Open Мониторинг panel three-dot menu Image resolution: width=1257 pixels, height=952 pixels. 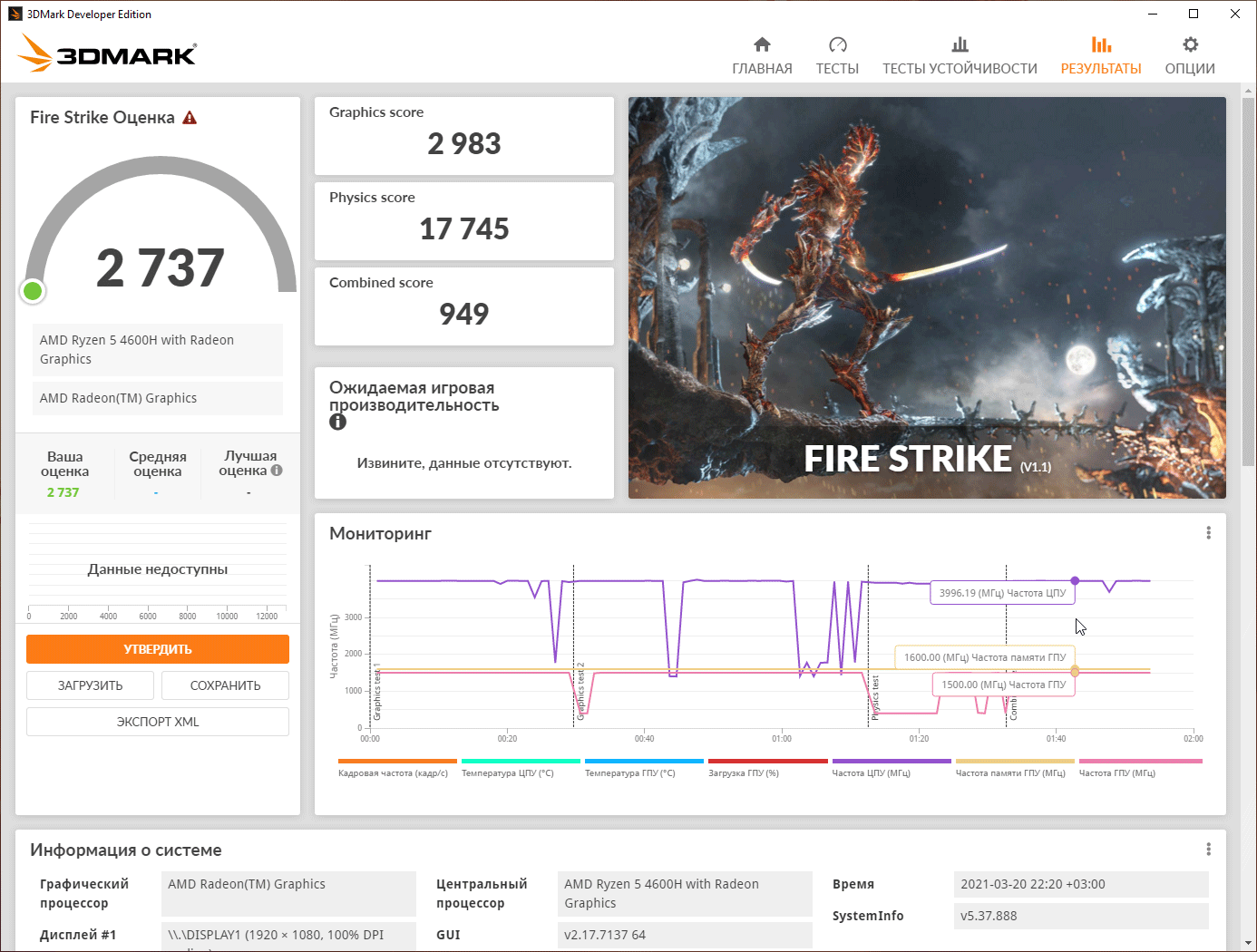1208,533
